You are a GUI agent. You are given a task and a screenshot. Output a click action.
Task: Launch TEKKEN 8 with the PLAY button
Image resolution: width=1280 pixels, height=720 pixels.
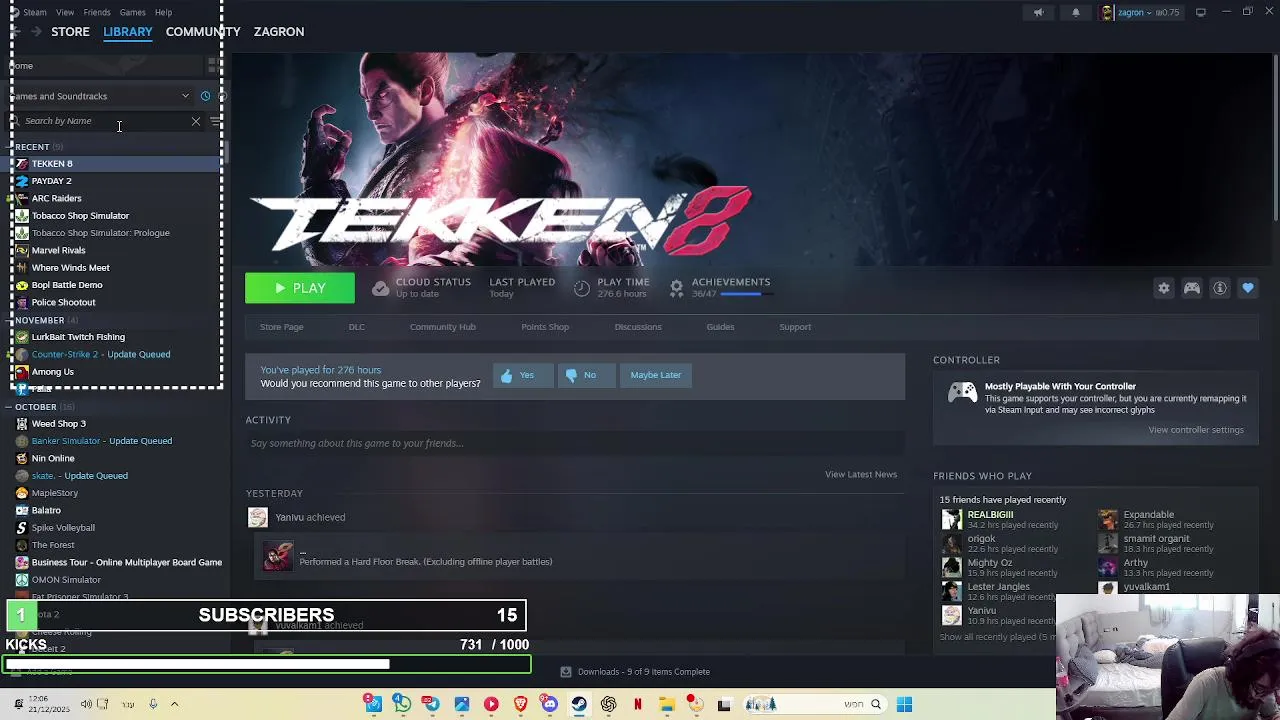[300, 288]
